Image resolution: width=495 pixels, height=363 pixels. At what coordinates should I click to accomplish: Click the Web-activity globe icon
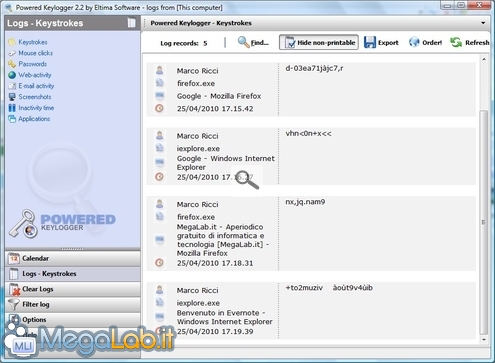click(x=12, y=75)
